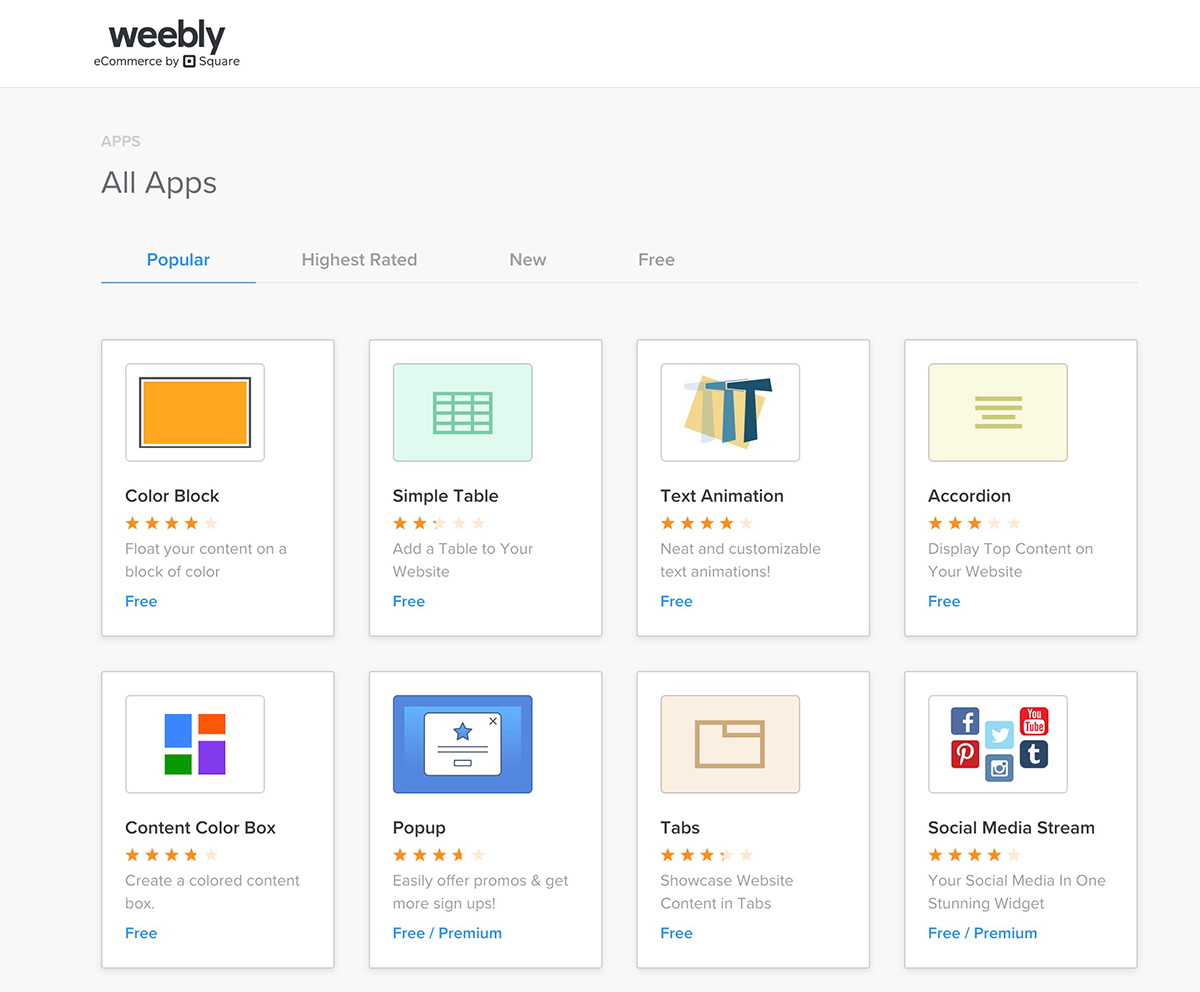Switch to the Popular tab
This screenshot has height=992, width=1200.
click(x=178, y=260)
